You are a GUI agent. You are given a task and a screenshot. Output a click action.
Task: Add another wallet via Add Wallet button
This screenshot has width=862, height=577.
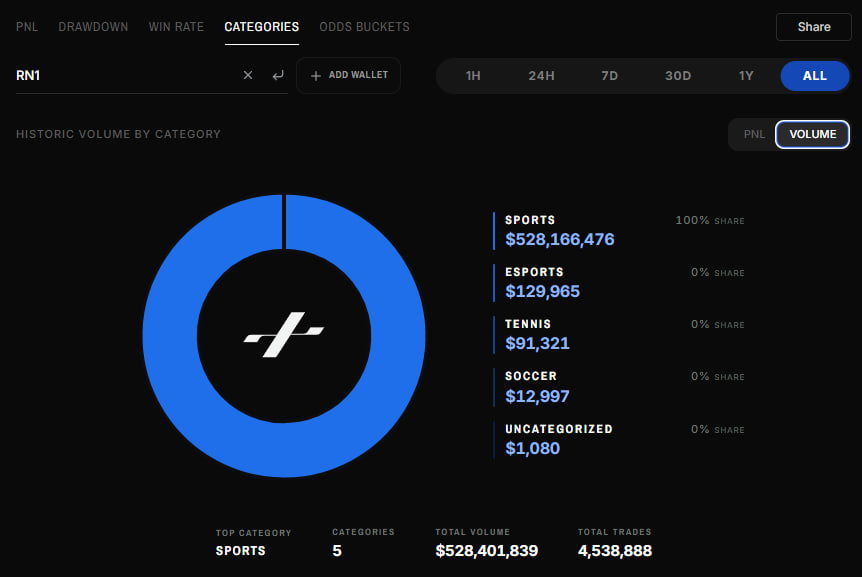coord(349,75)
